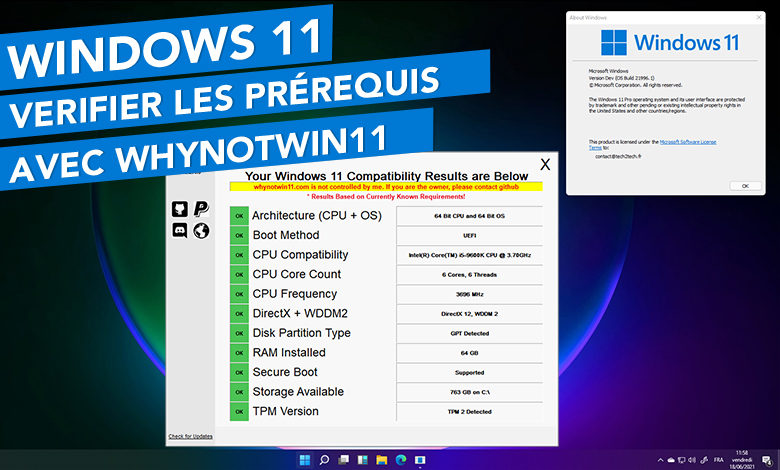Click the 'Boot Method' label
This screenshot has height=470, width=780.
(x=286, y=235)
